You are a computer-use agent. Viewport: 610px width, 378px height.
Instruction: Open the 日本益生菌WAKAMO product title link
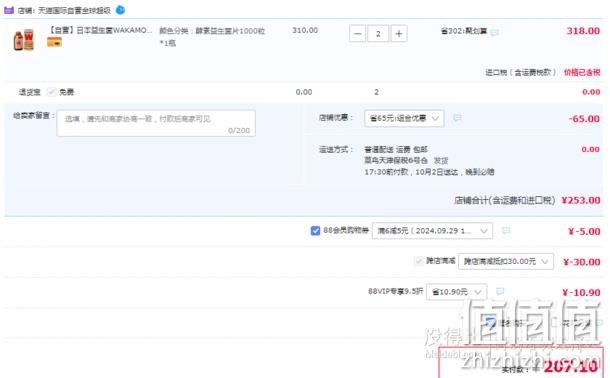[x=100, y=30]
